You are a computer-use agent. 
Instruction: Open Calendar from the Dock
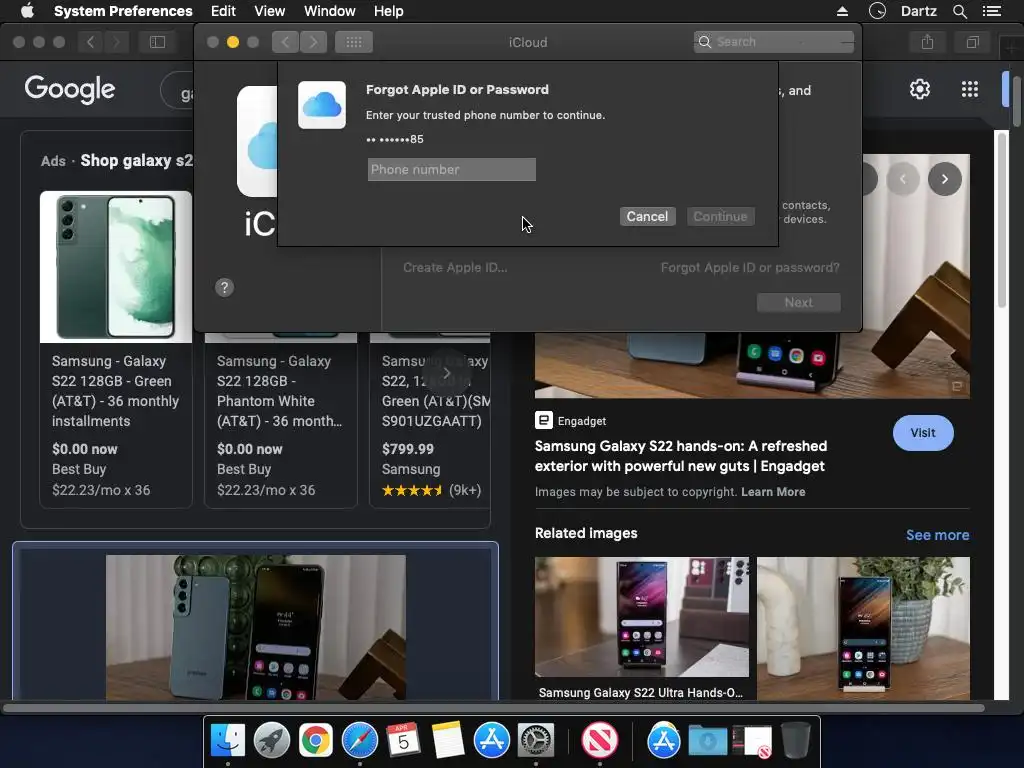click(403, 741)
